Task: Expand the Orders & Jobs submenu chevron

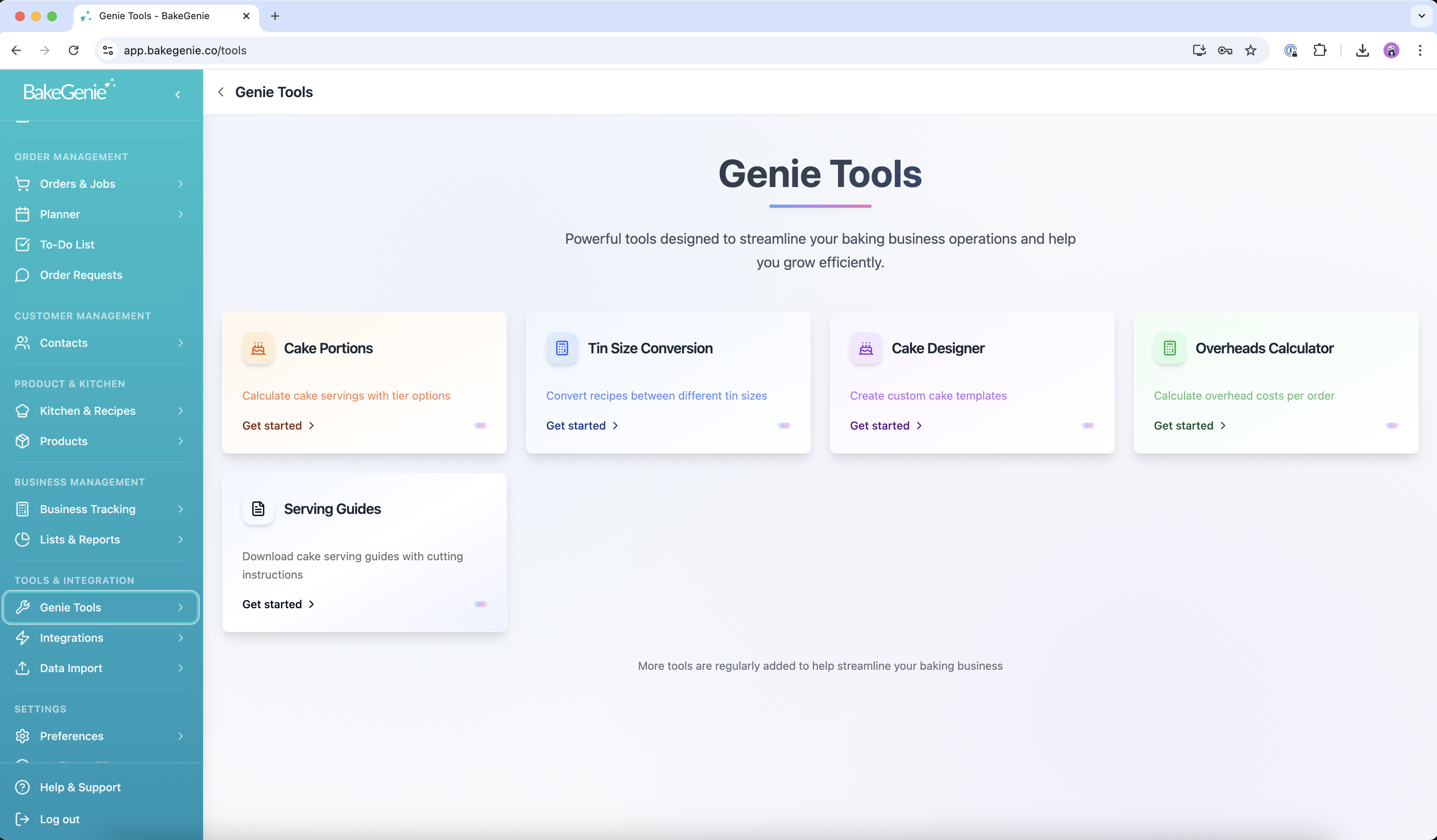Action: pos(180,184)
